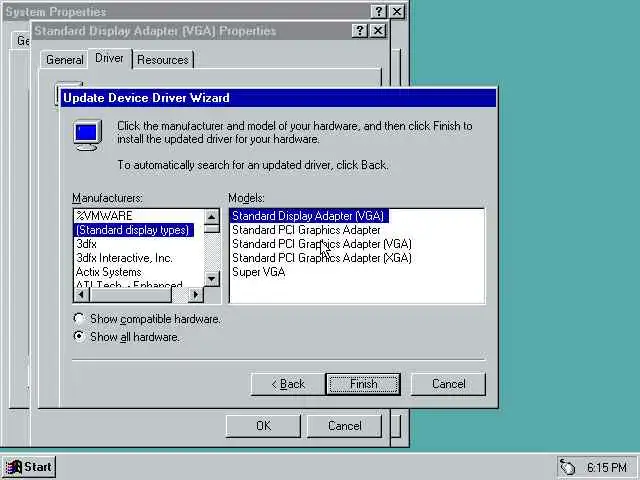Select (Standard display types) manufacturer

click(133, 230)
